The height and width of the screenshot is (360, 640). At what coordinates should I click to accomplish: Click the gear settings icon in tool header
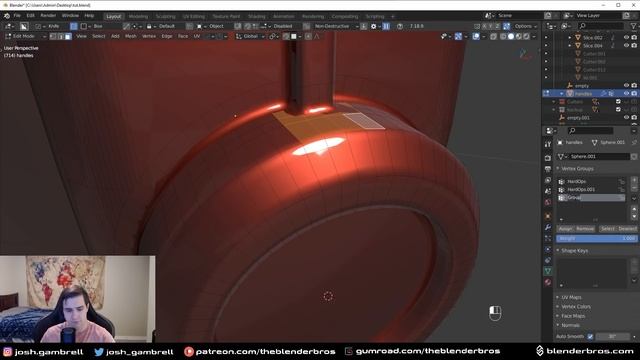click(373, 26)
